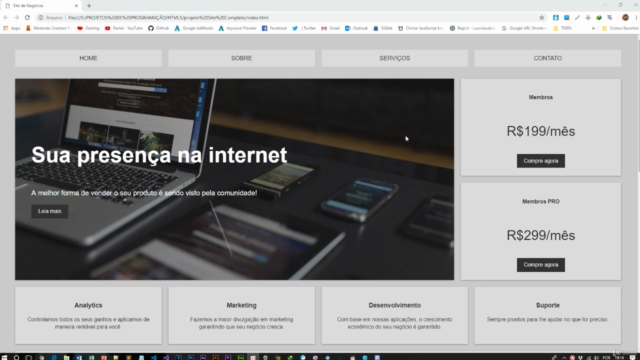Open a new tab with the plus button
Image resolution: width=640 pixels, height=360 pixels.
tap(89, 6)
